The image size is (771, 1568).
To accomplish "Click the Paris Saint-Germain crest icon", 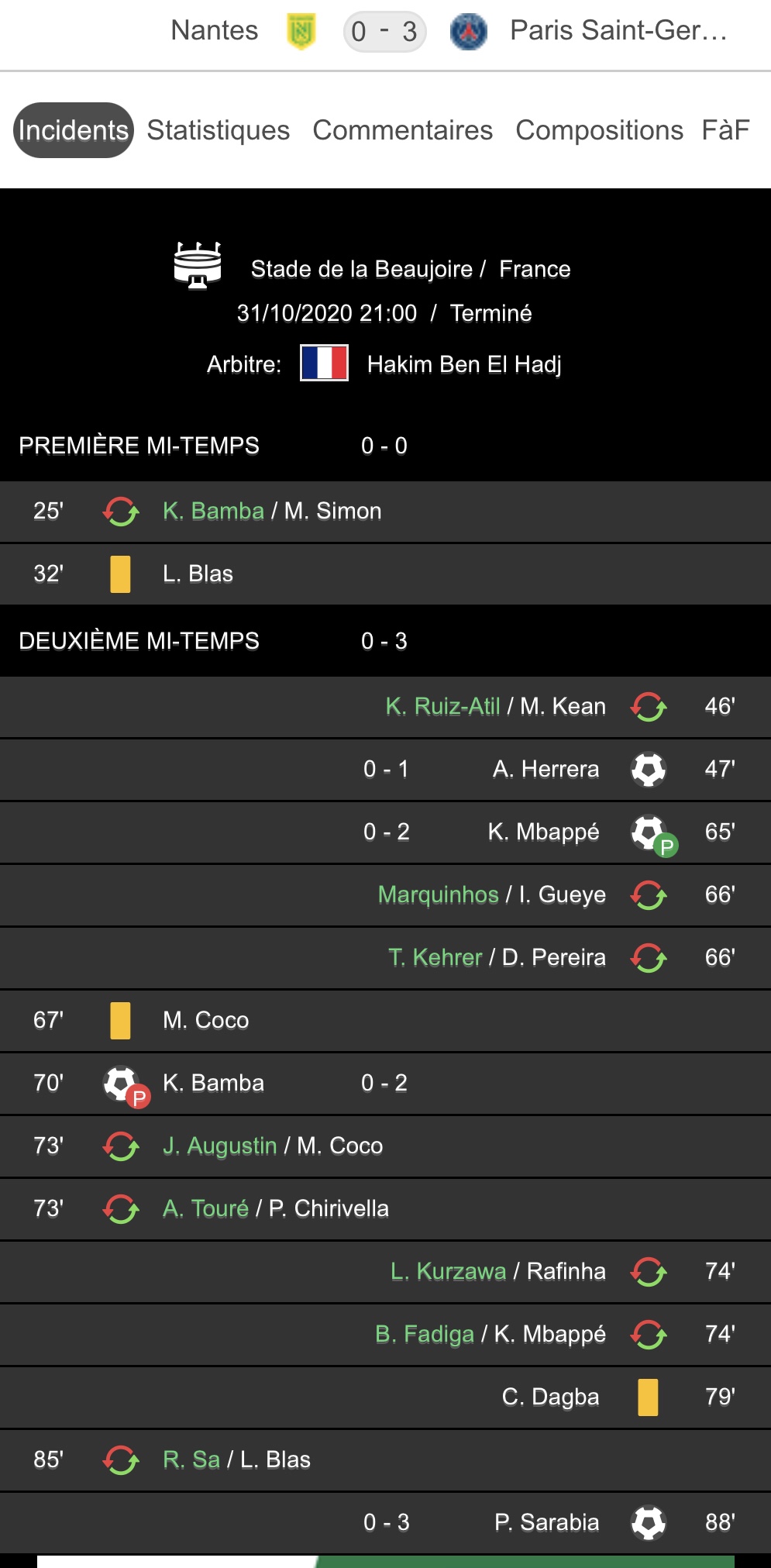I will [468, 32].
